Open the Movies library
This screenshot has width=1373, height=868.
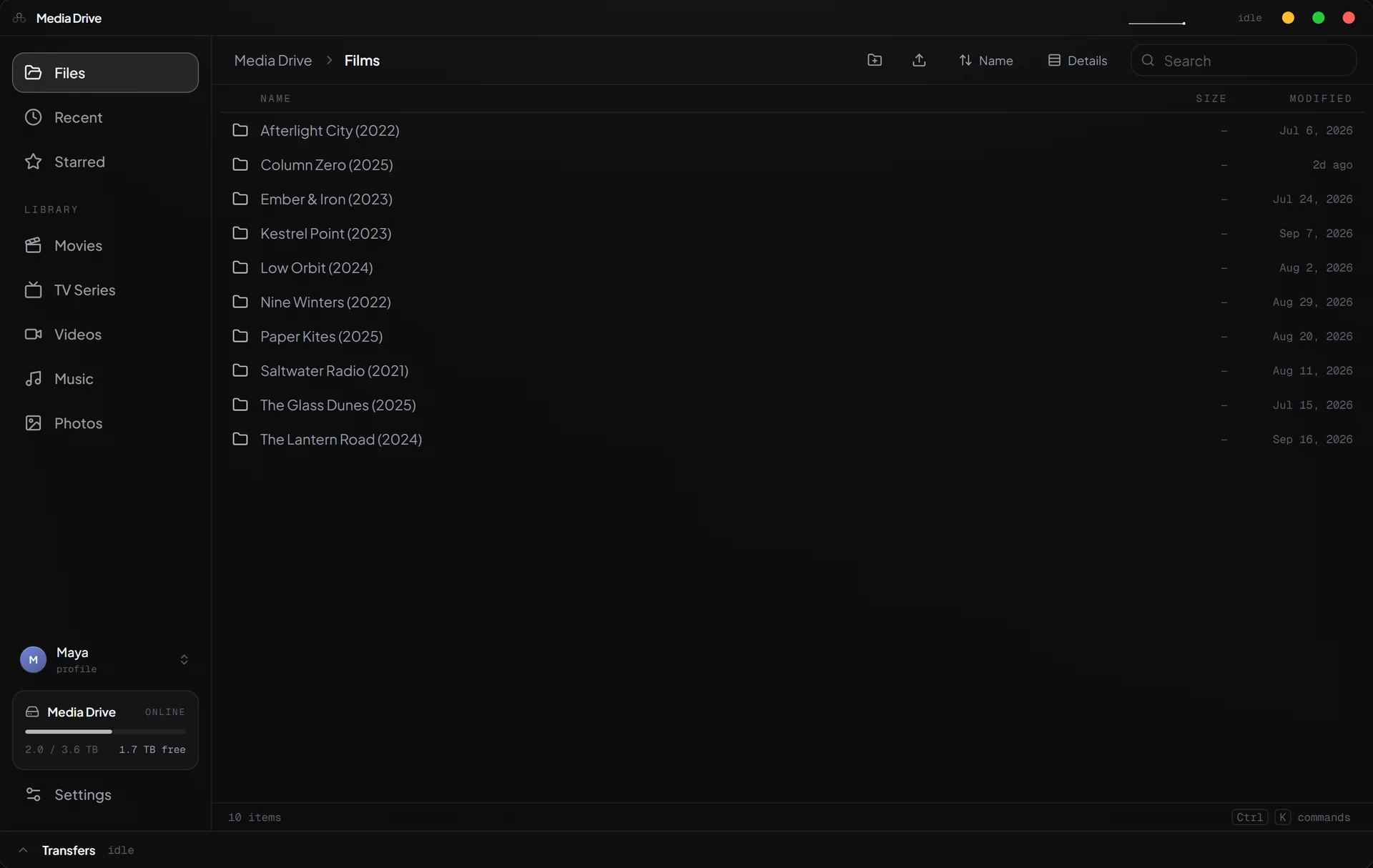tap(105, 245)
